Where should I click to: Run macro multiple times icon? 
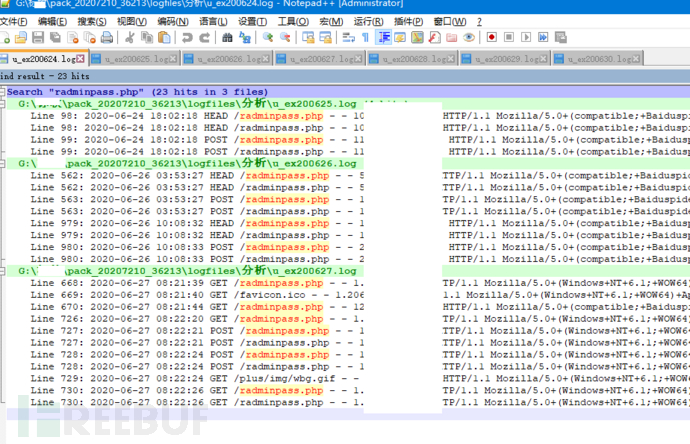click(x=543, y=37)
